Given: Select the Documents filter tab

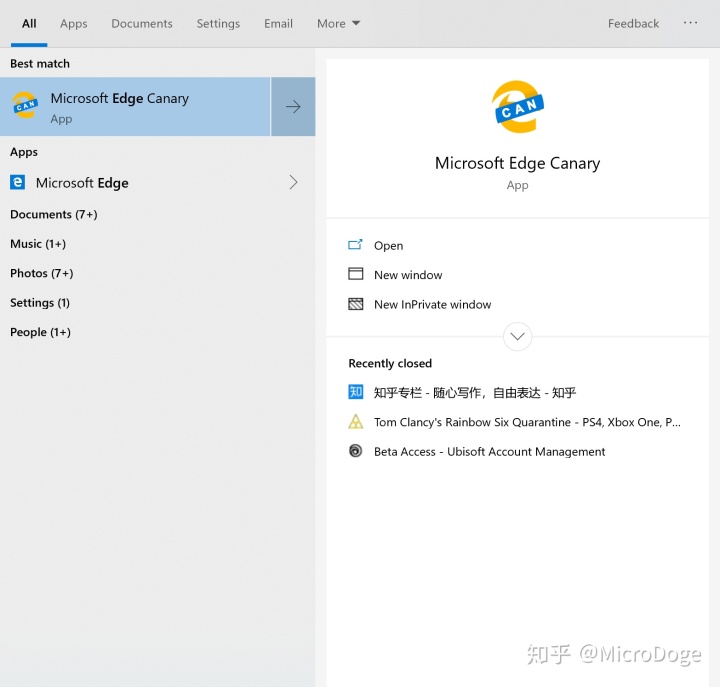Looking at the screenshot, I should click(142, 23).
